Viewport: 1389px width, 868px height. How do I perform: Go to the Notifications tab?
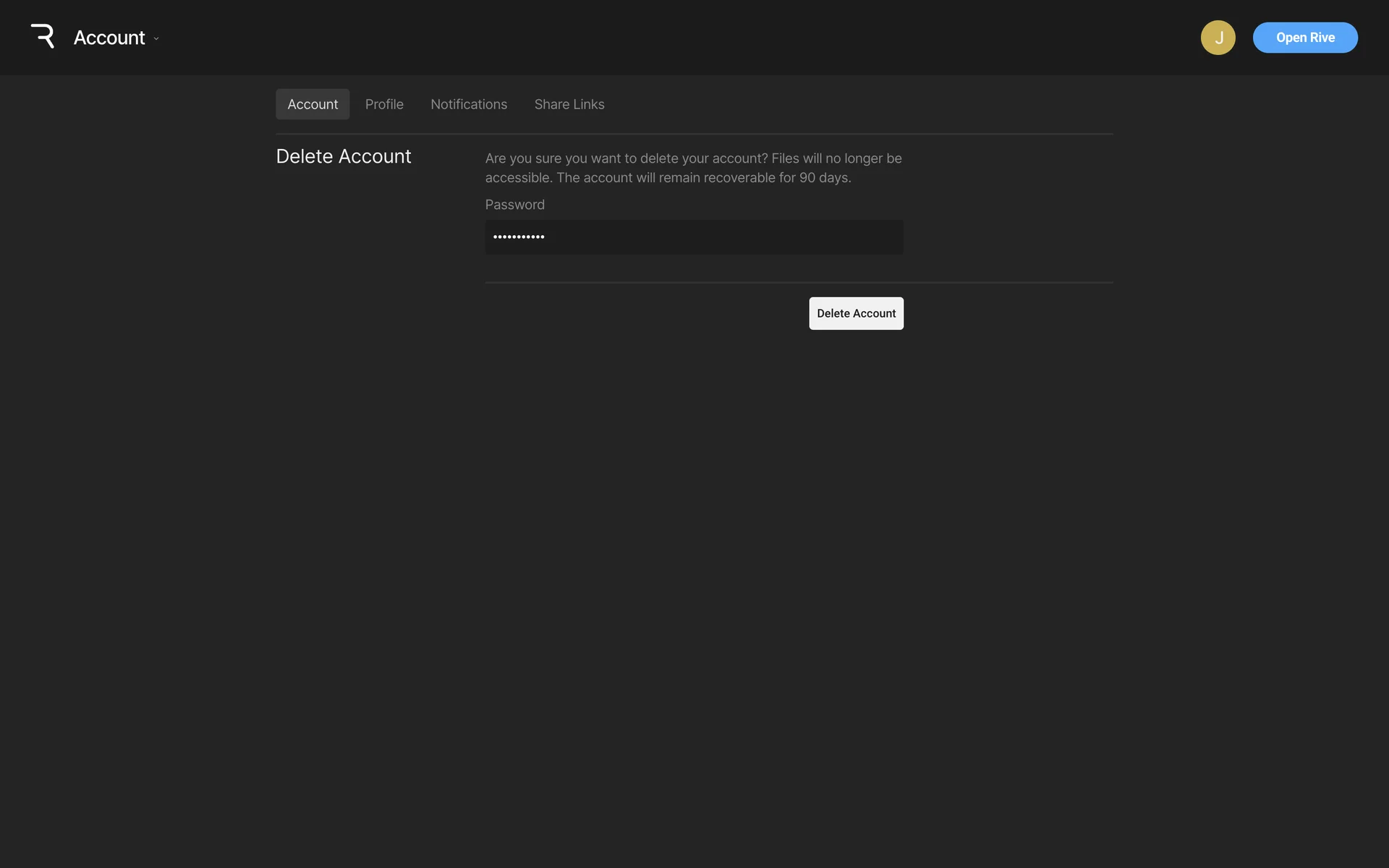[x=469, y=104]
